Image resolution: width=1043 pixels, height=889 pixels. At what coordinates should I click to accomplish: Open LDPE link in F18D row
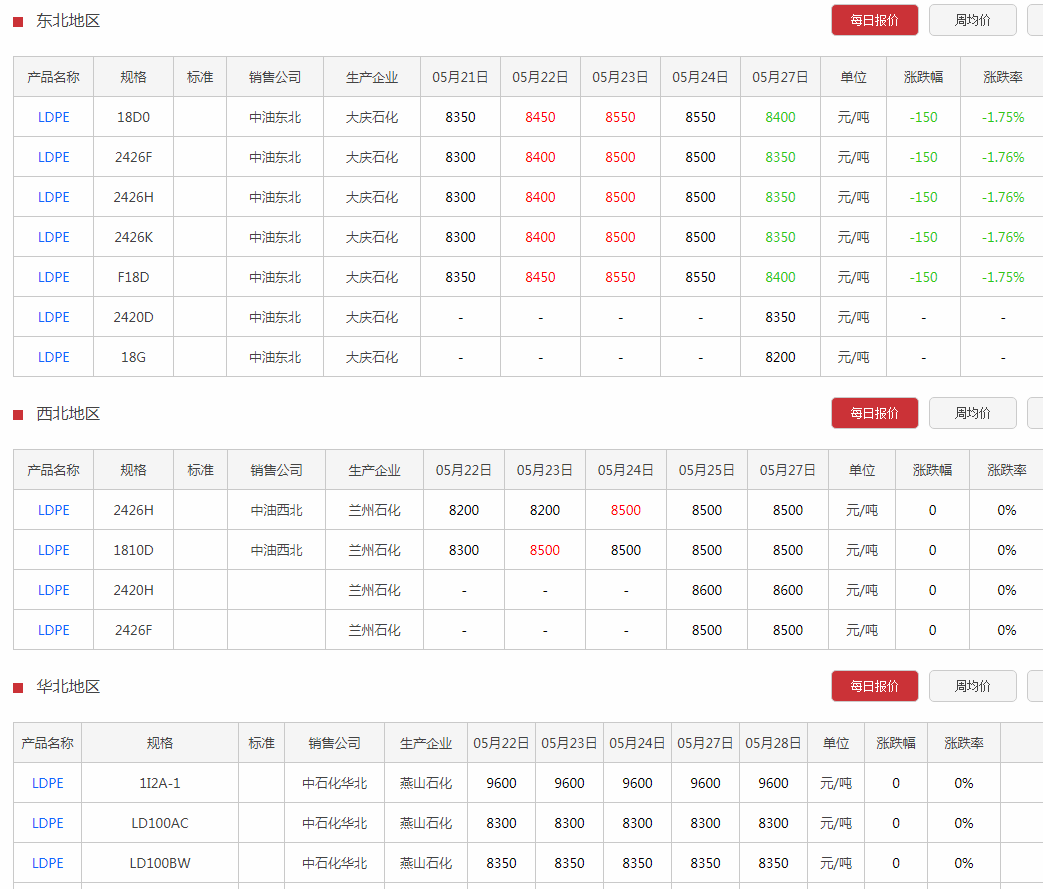[53, 277]
